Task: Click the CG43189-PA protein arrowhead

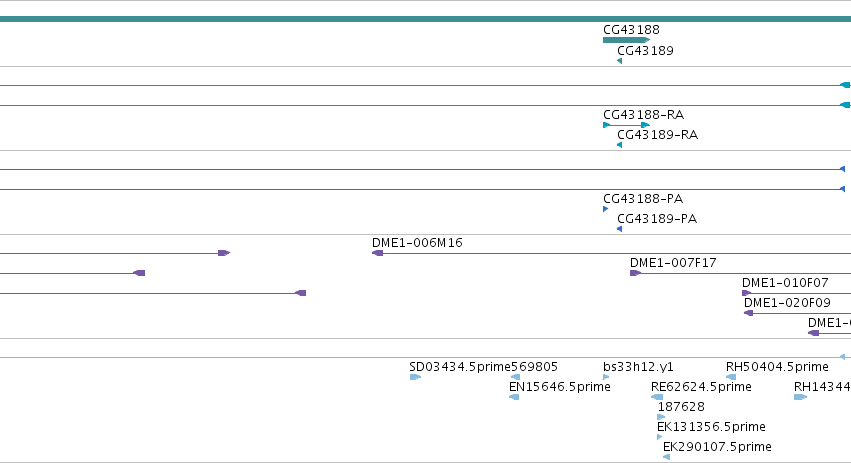Action: (x=619, y=229)
